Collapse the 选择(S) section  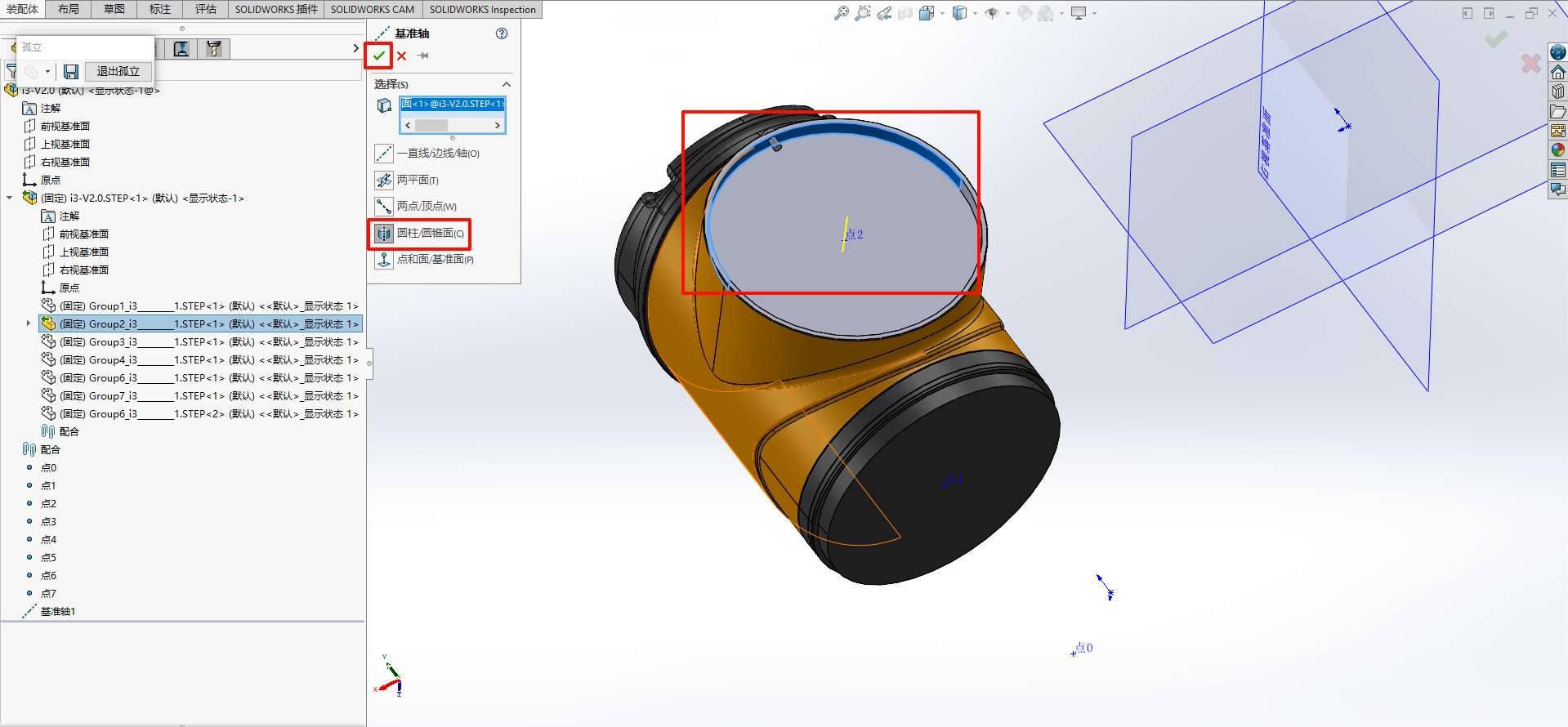[506, 84]
